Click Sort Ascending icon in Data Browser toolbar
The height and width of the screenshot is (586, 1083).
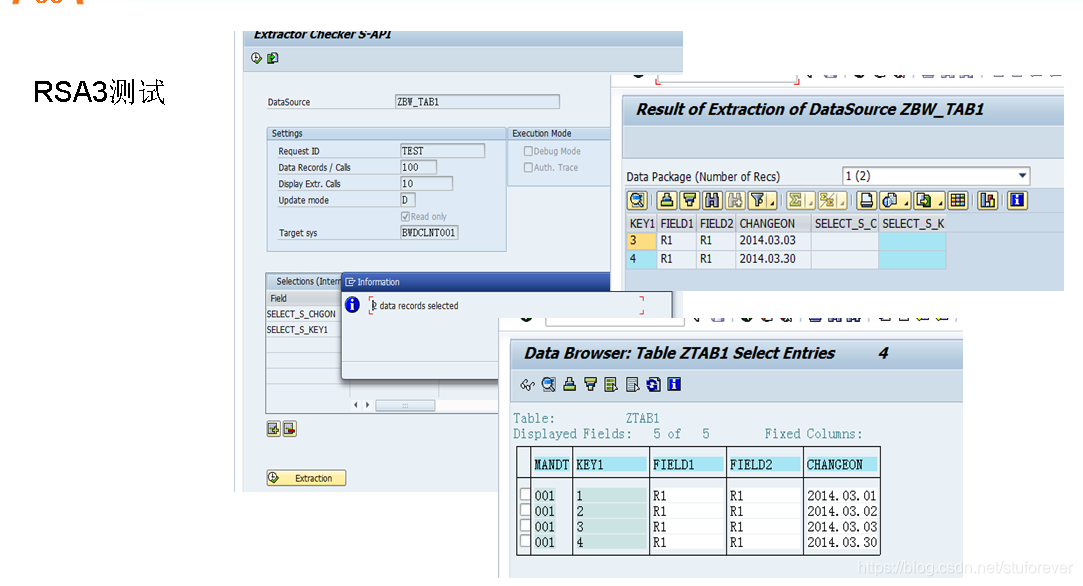(569, 385)
